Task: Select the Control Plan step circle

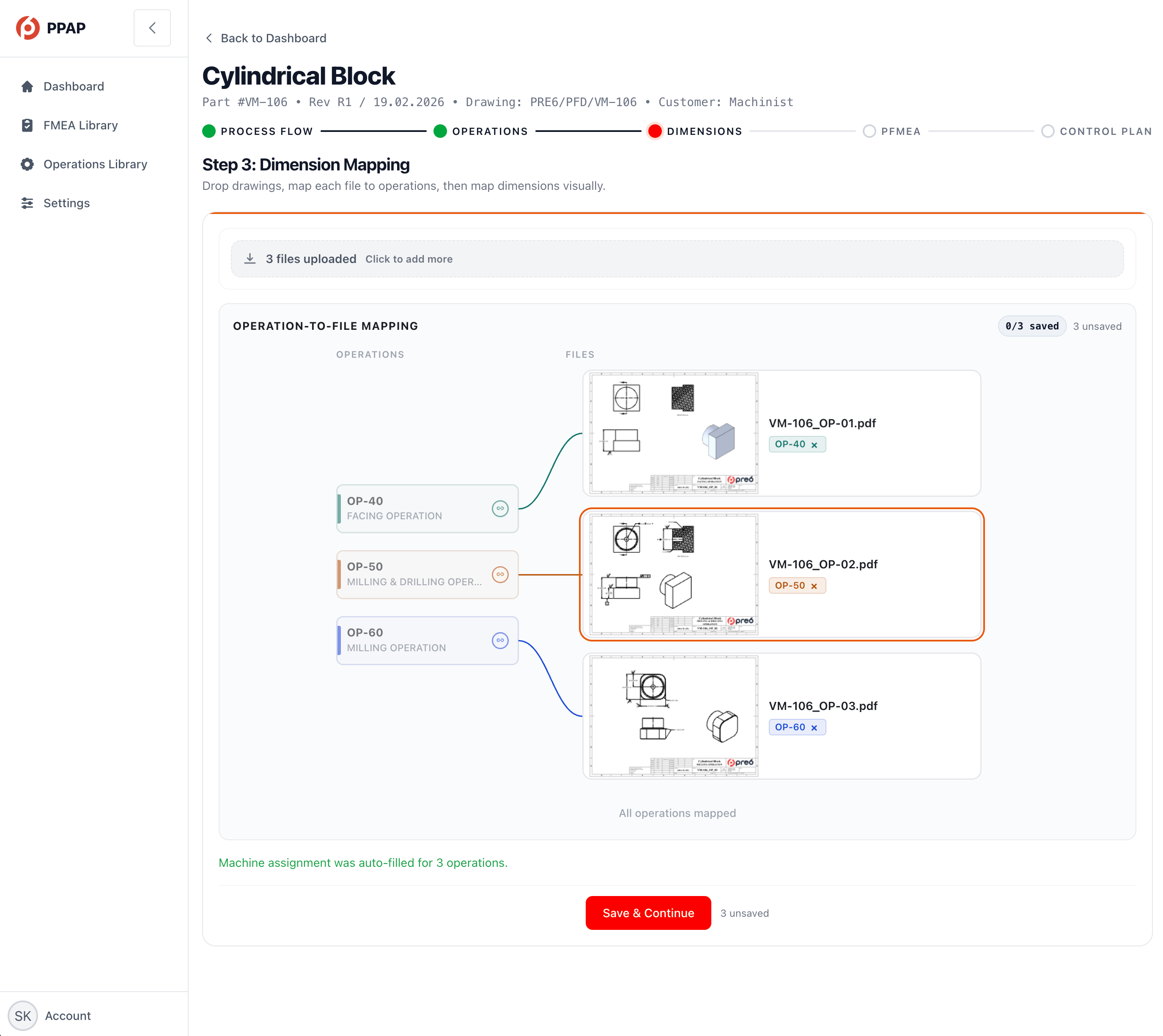Action: (1047, 132)
